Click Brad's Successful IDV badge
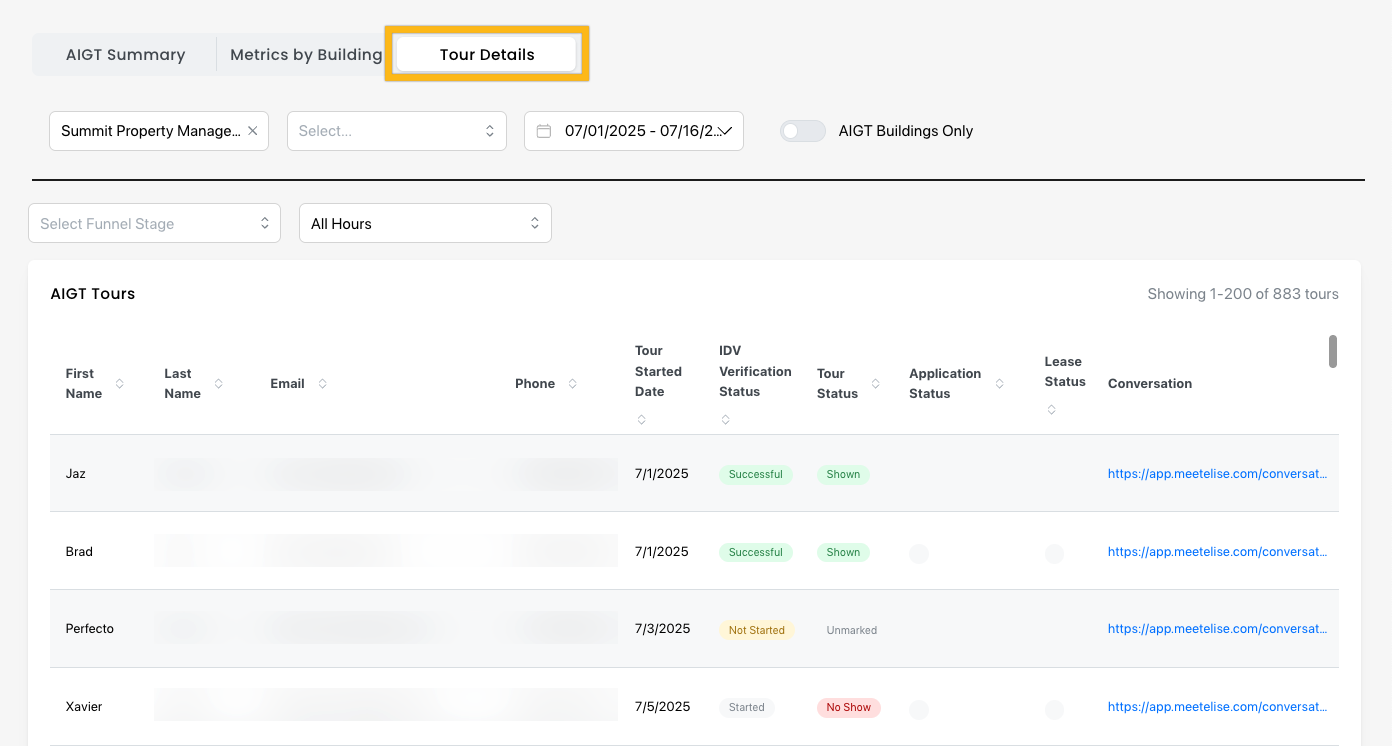This screenshot has height=746, width=1392. [x=756, y=552]
